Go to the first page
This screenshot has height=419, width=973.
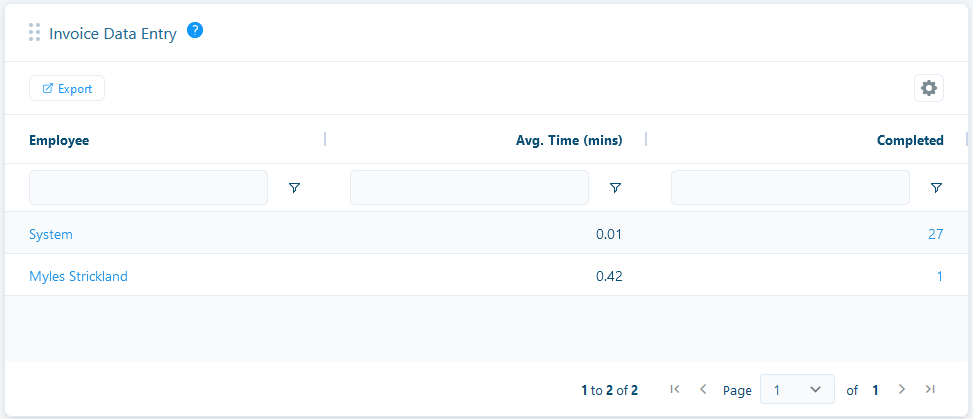[675, 389]
